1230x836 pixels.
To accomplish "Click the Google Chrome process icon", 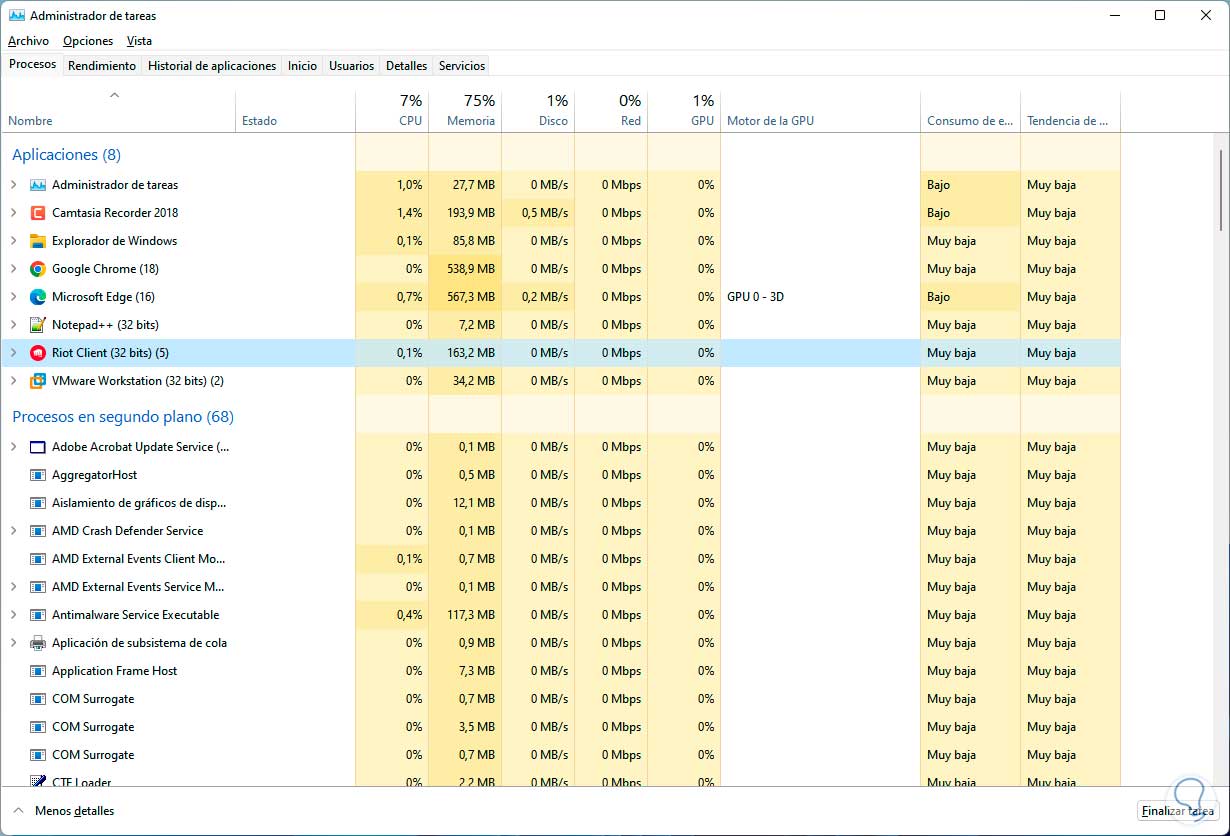I will pos(38,269).
